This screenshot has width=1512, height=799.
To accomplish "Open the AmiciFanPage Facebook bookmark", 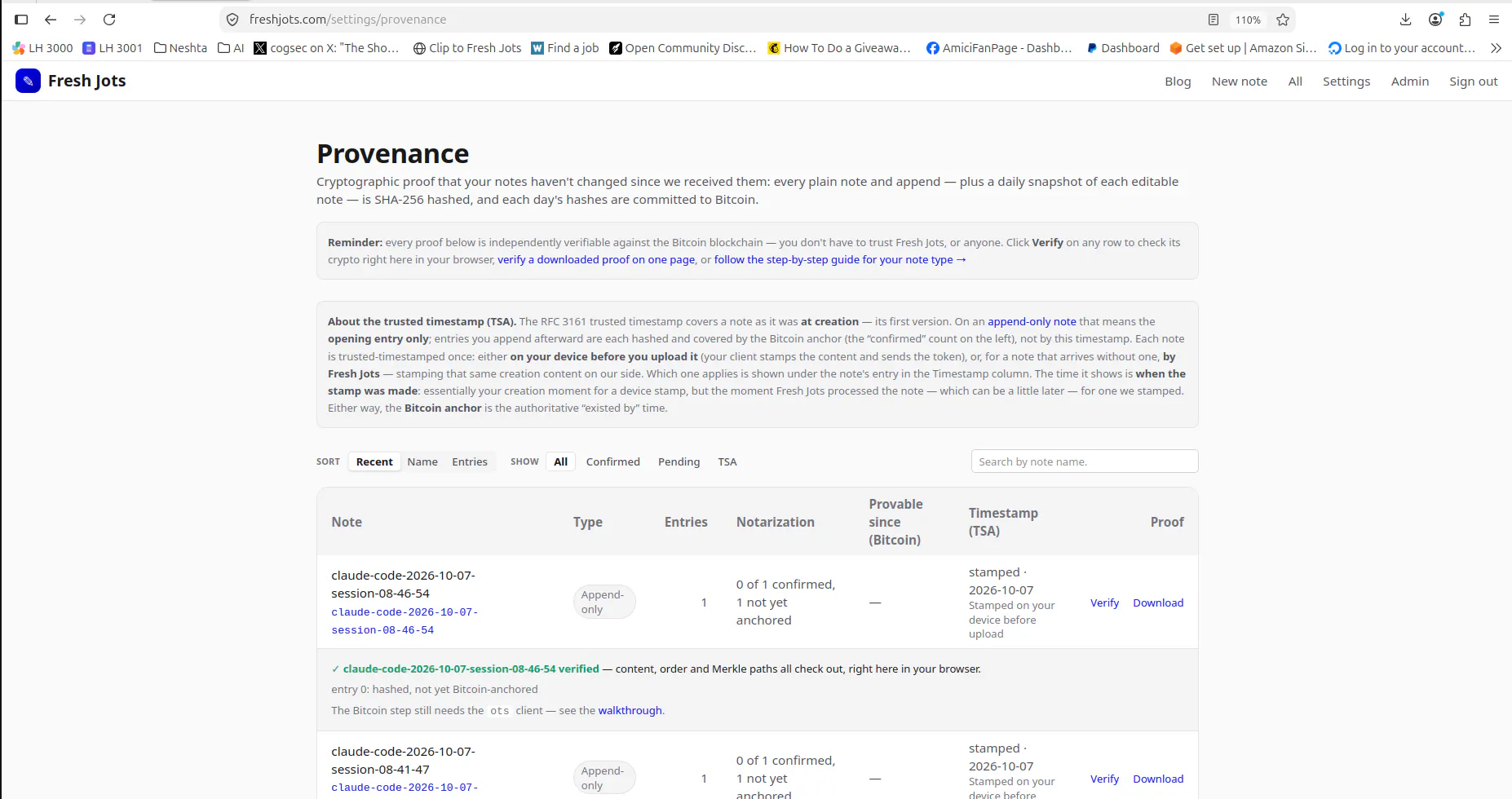I will tap(999, 48).
